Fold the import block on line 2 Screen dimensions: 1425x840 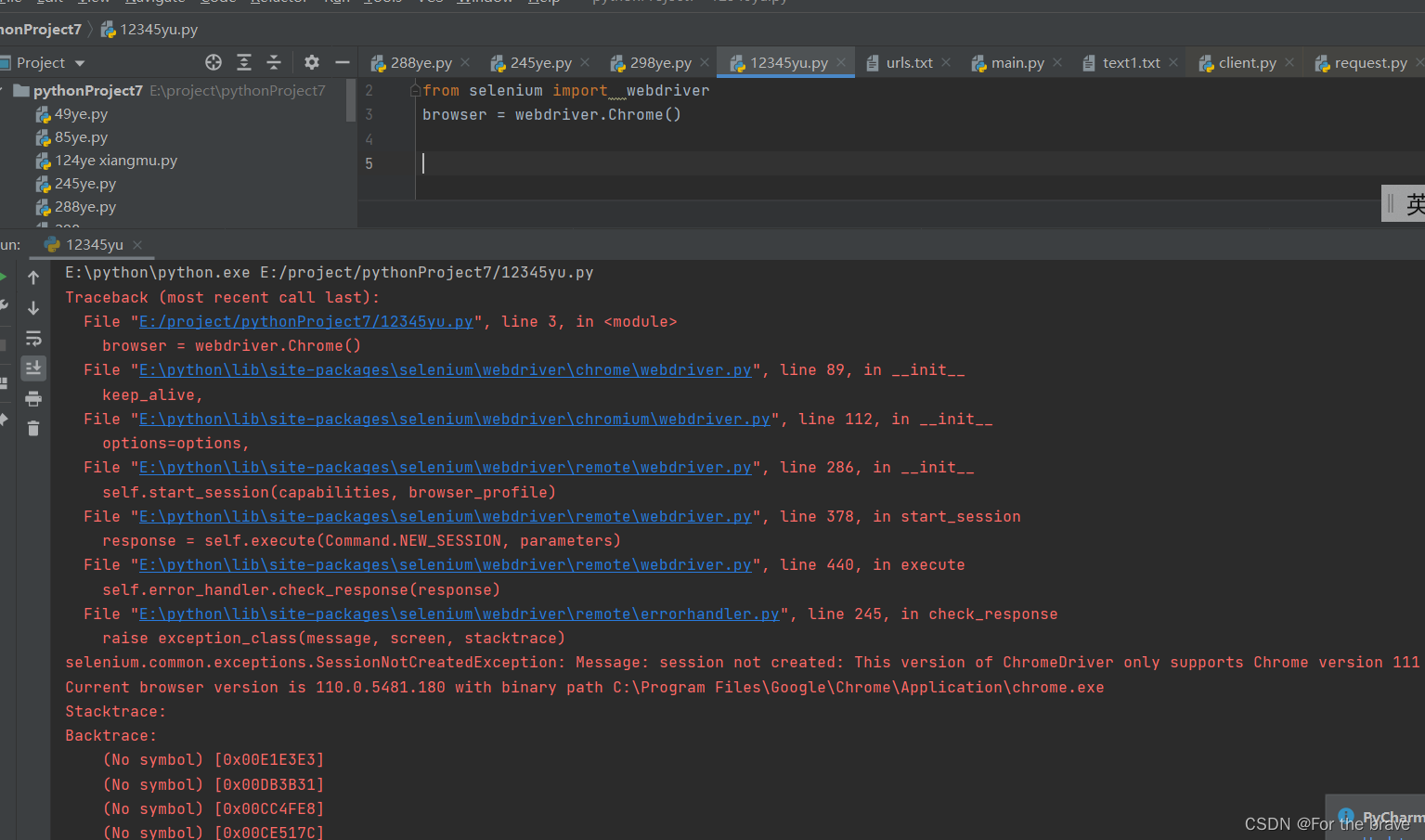point(416,90)
